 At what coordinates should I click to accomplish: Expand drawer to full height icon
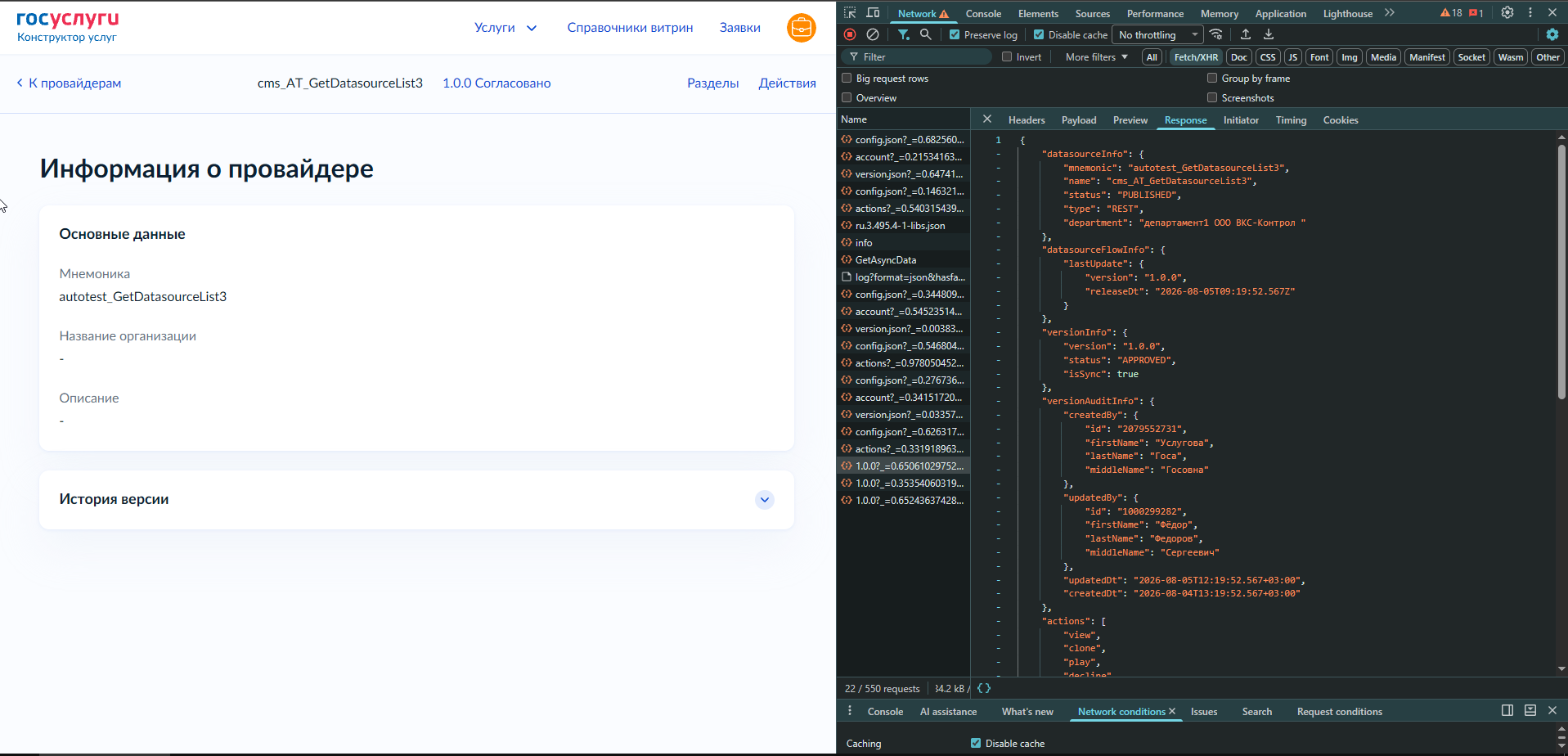click(1530, 710)
